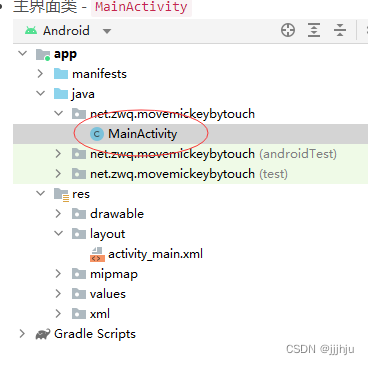This screenshot has height=365, width=369.
Task: Collapse the main net.zwq.movemickeybytouch package chevron
Action: tap(59, 113)
